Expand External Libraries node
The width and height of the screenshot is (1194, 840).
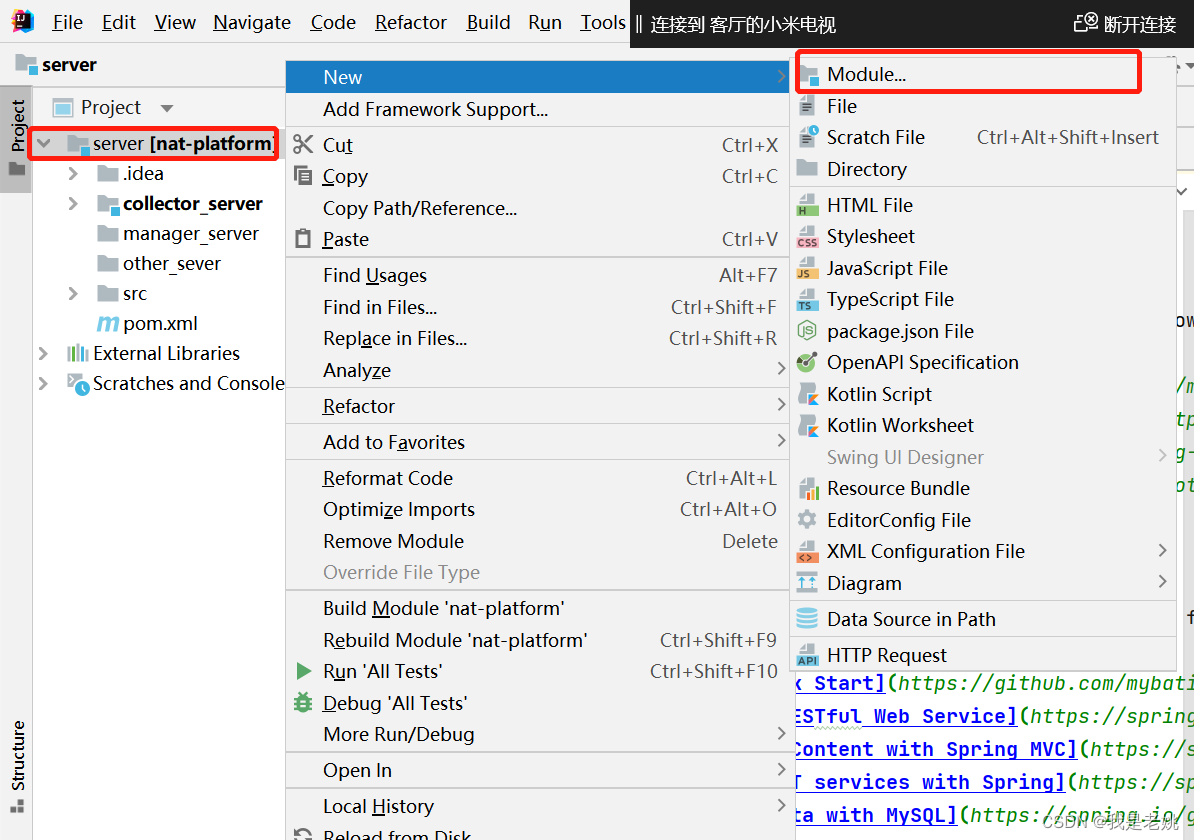click(43, 353)
